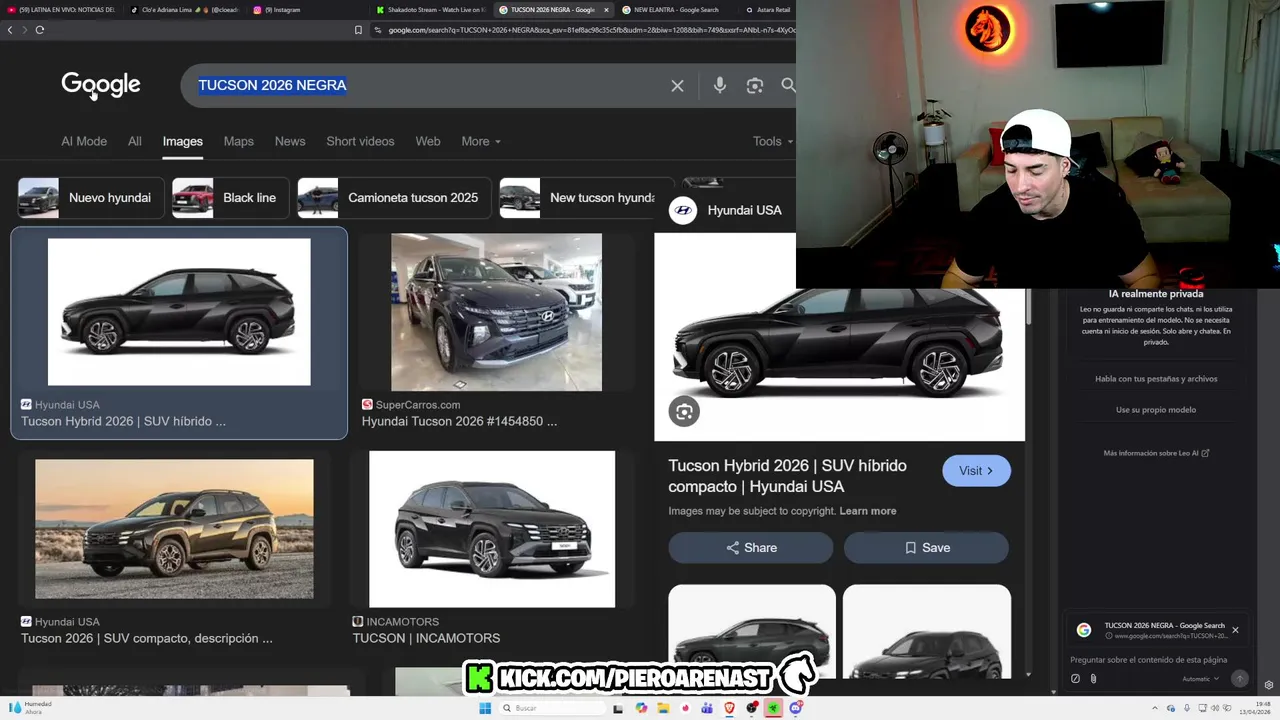Switch to LATINA EN VIVO YouTube tab
1280x720 pixels.
(60, 10)
